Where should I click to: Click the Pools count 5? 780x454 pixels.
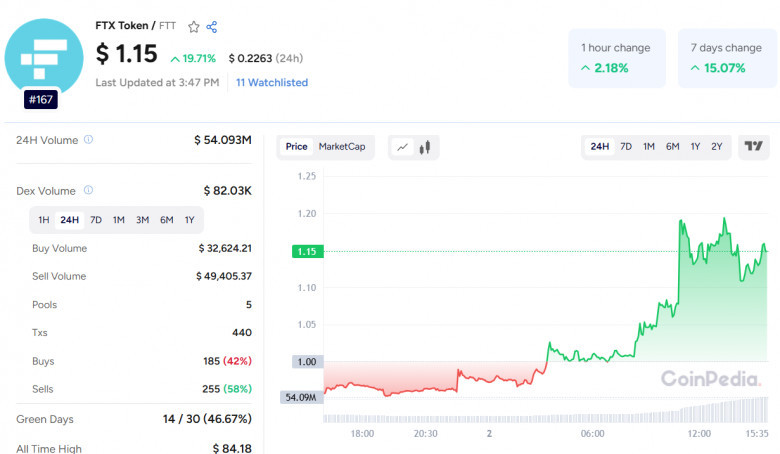click(249, 305)
